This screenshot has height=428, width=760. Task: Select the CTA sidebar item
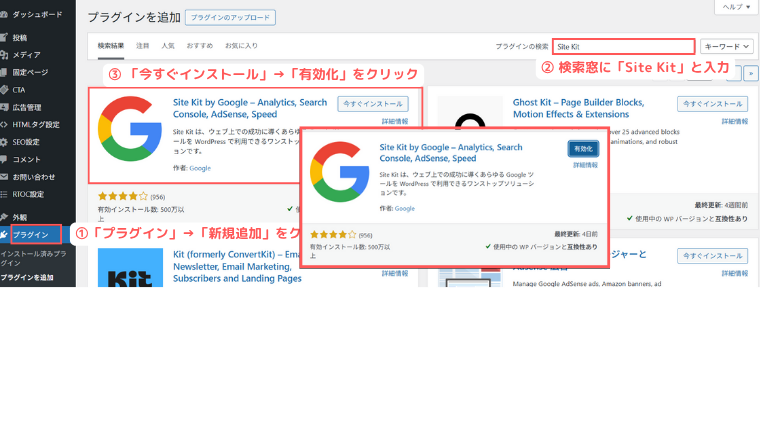(x=18, y=90)
